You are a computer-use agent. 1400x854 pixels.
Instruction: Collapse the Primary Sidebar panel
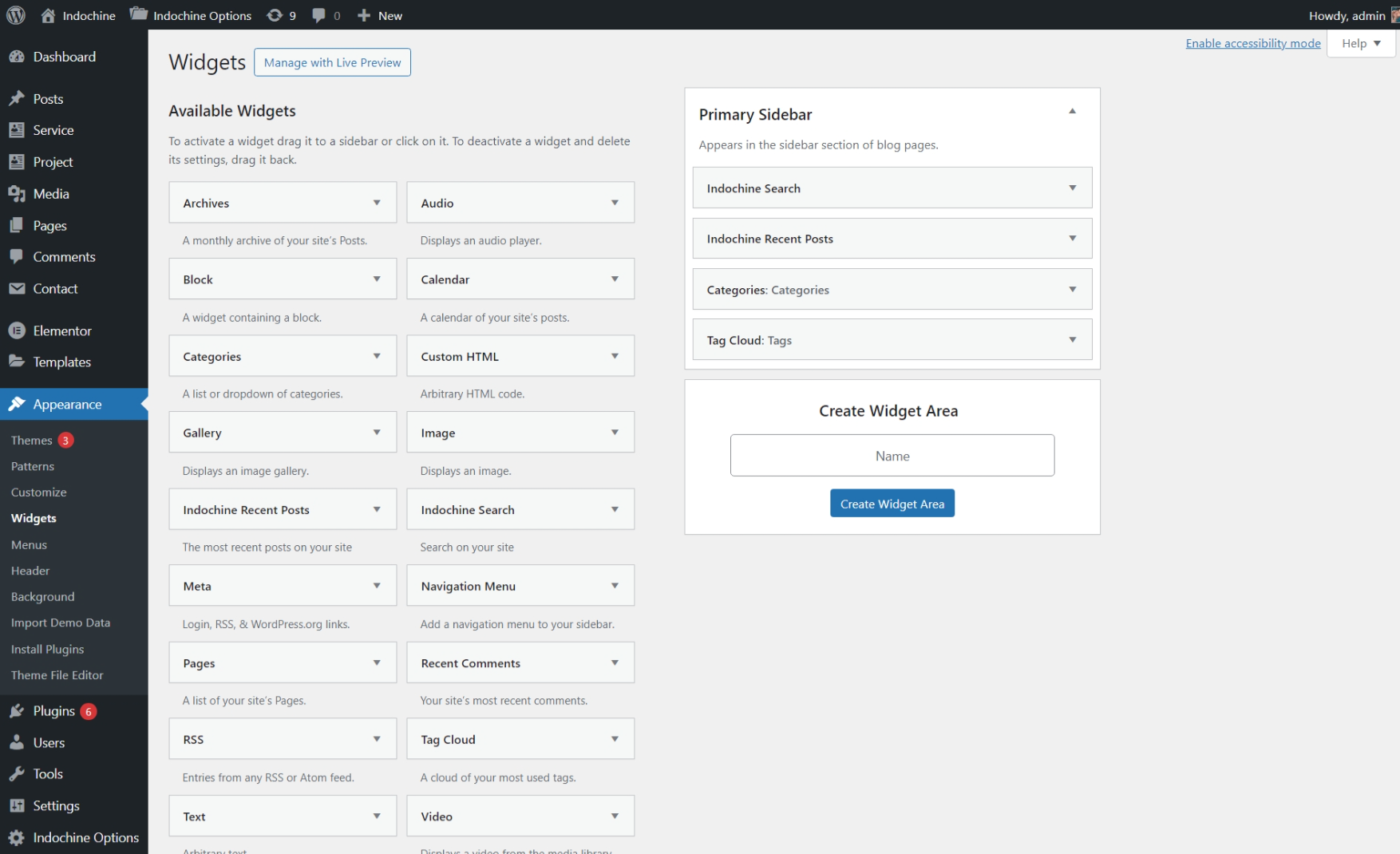pos(1072,112)
